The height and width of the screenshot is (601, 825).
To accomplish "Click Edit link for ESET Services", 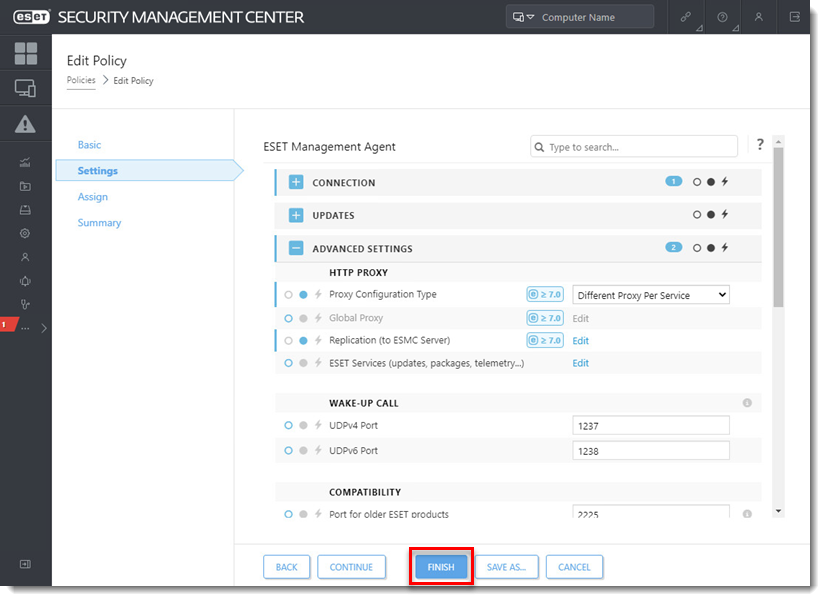I will point(580,363).
